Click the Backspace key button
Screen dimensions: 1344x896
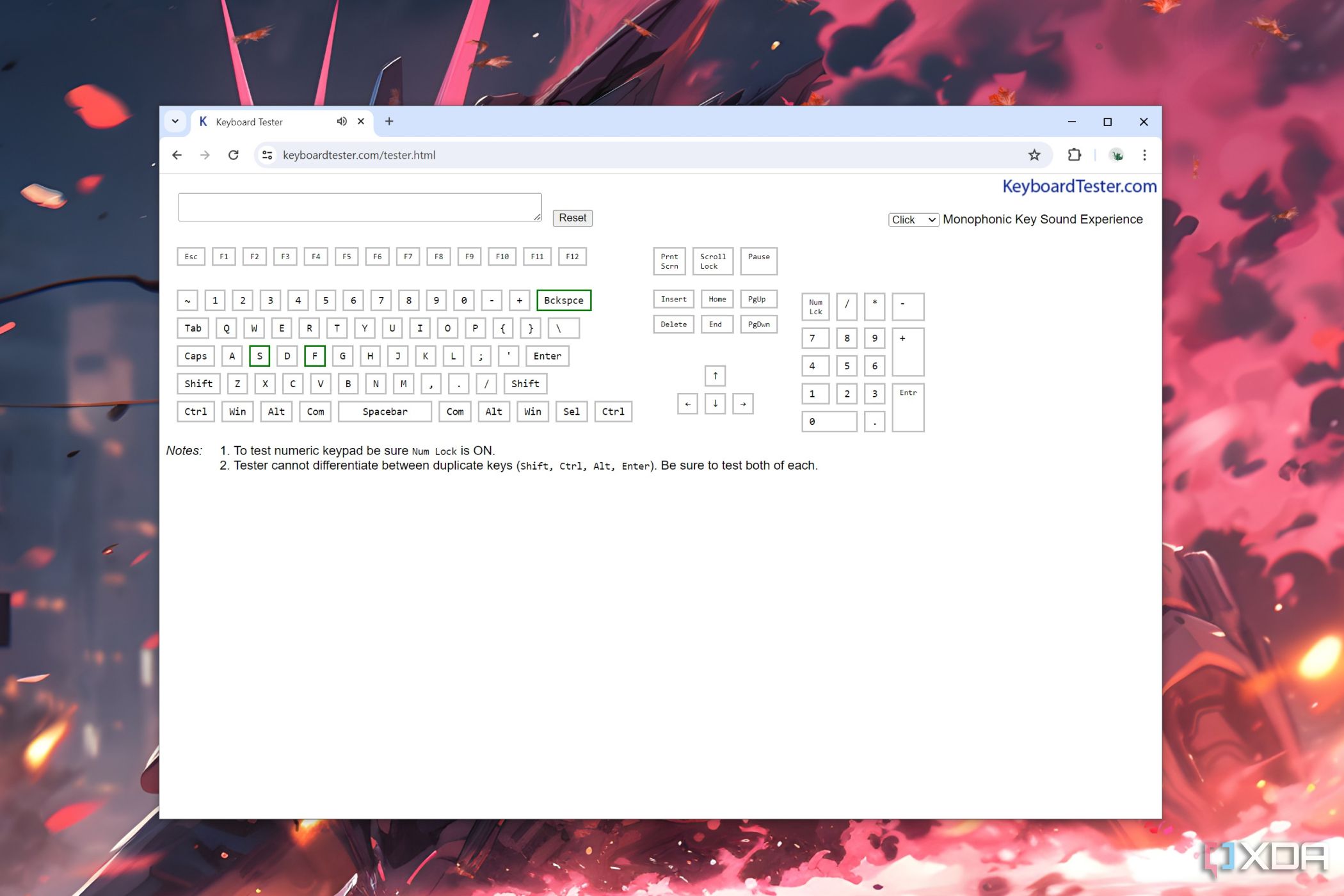point(563,300)
